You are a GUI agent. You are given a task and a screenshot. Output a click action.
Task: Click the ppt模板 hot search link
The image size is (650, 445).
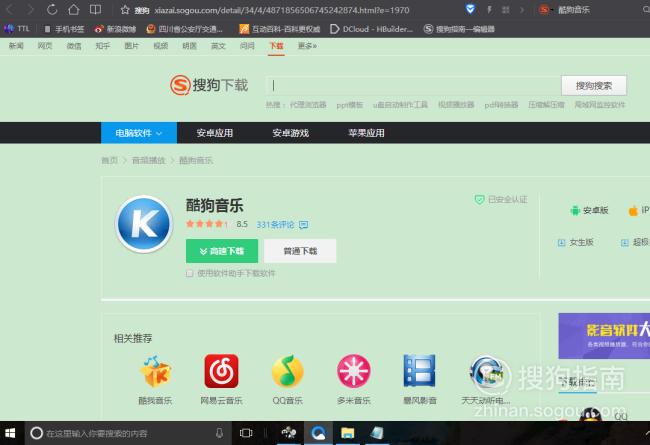(349, 105)
